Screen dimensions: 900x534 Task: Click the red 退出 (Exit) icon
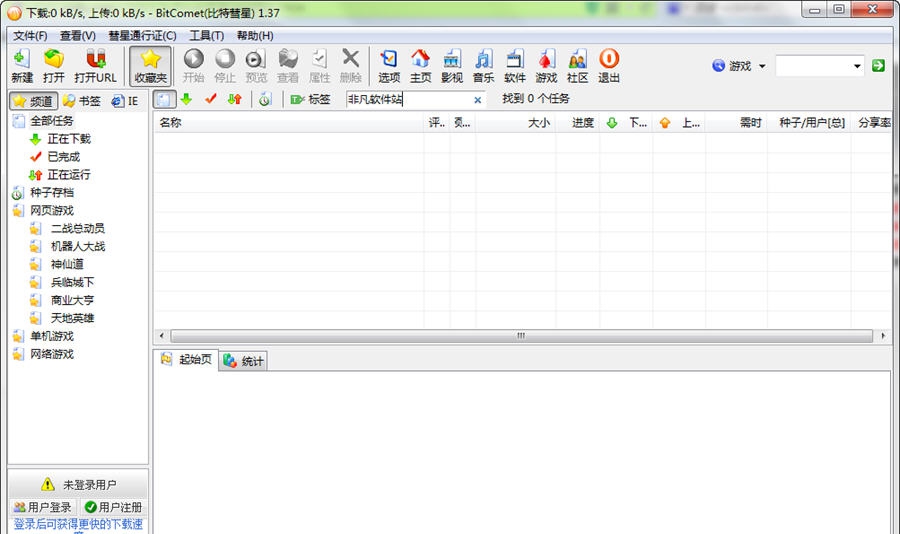(608, 66)
